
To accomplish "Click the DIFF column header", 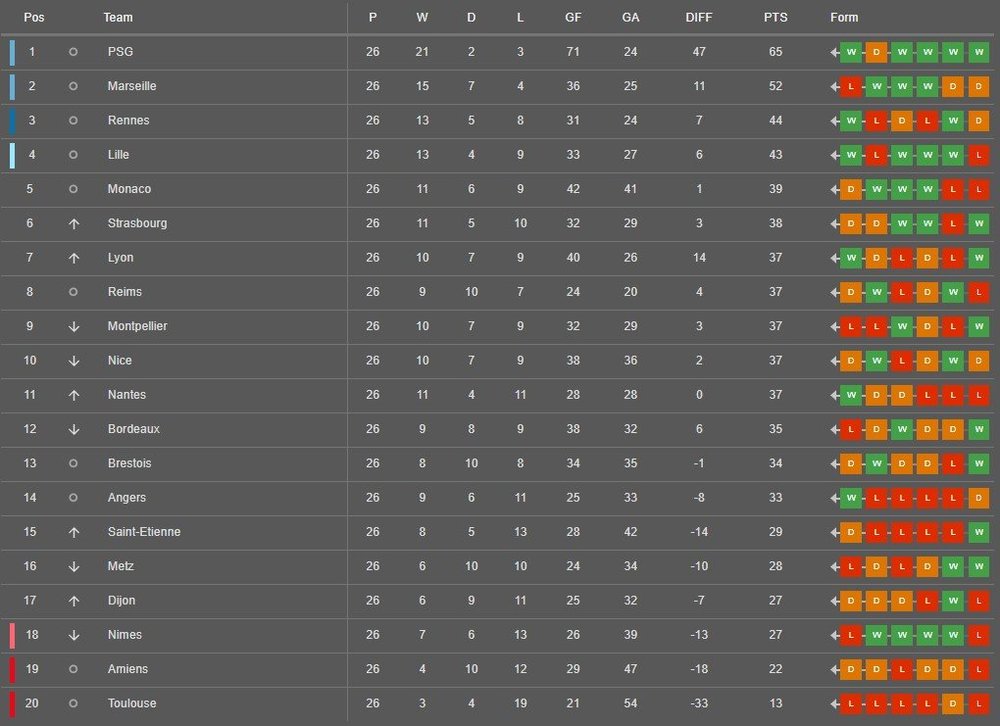I will click(700, 17).
